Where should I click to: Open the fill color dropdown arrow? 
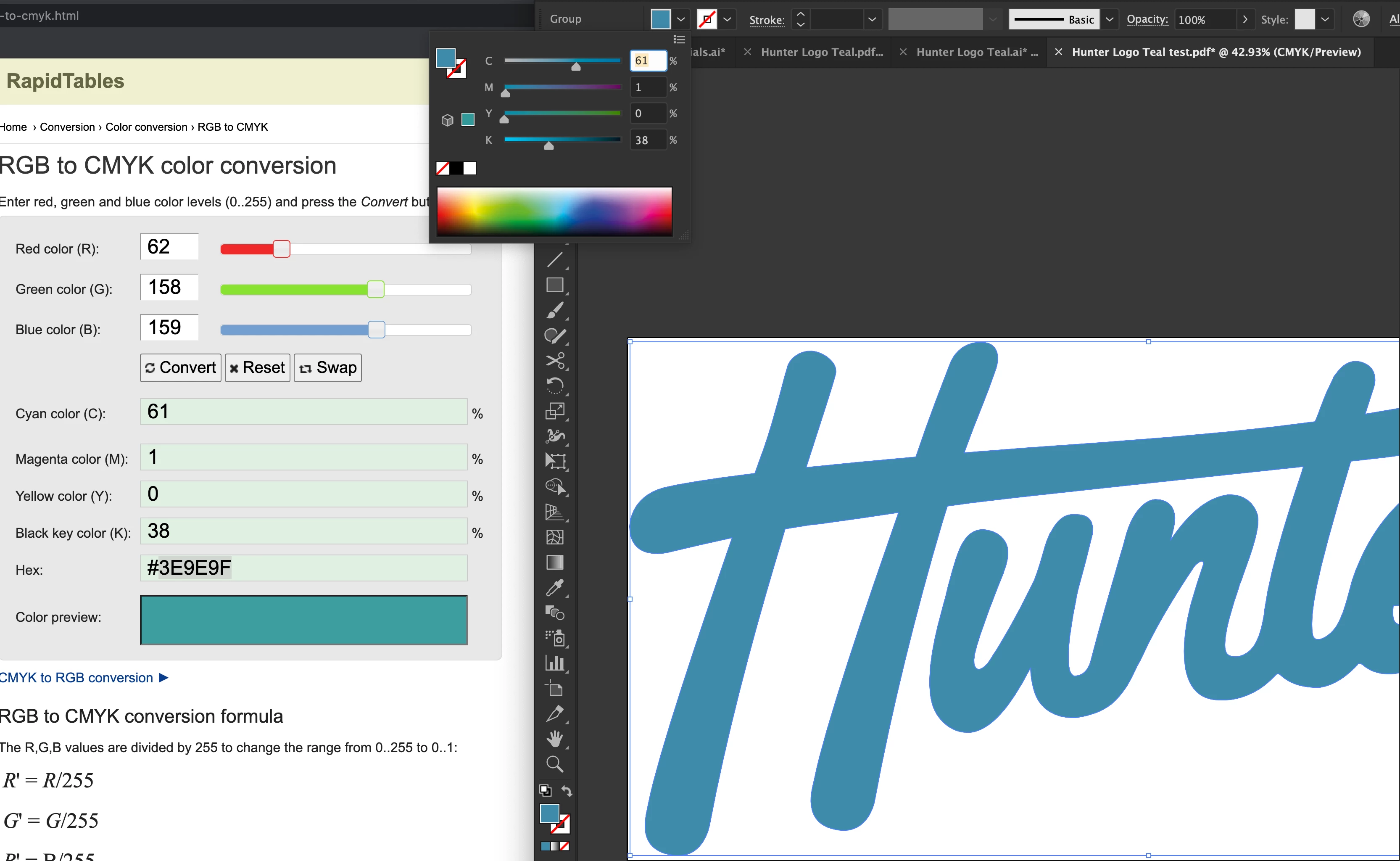click(x=680, y=19)
